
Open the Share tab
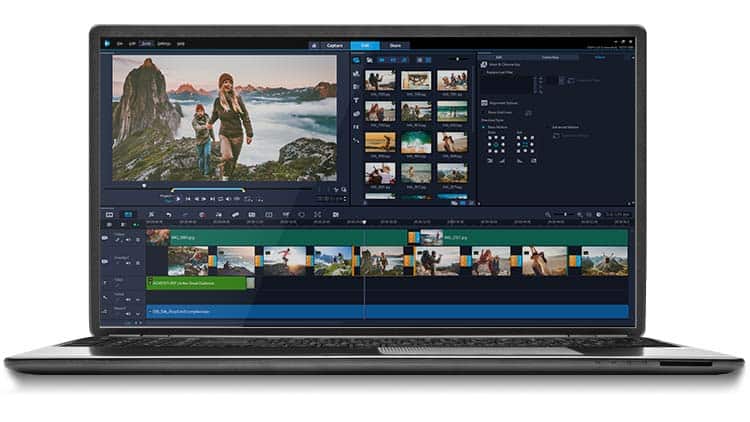point(395,45)
